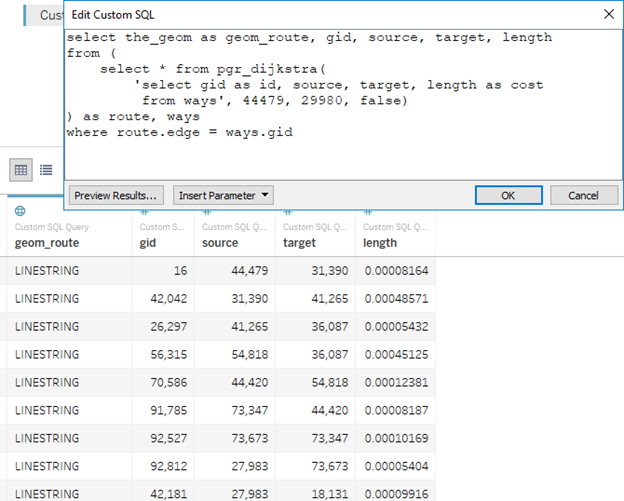Click the number type icon above target

tap(289, 212)
